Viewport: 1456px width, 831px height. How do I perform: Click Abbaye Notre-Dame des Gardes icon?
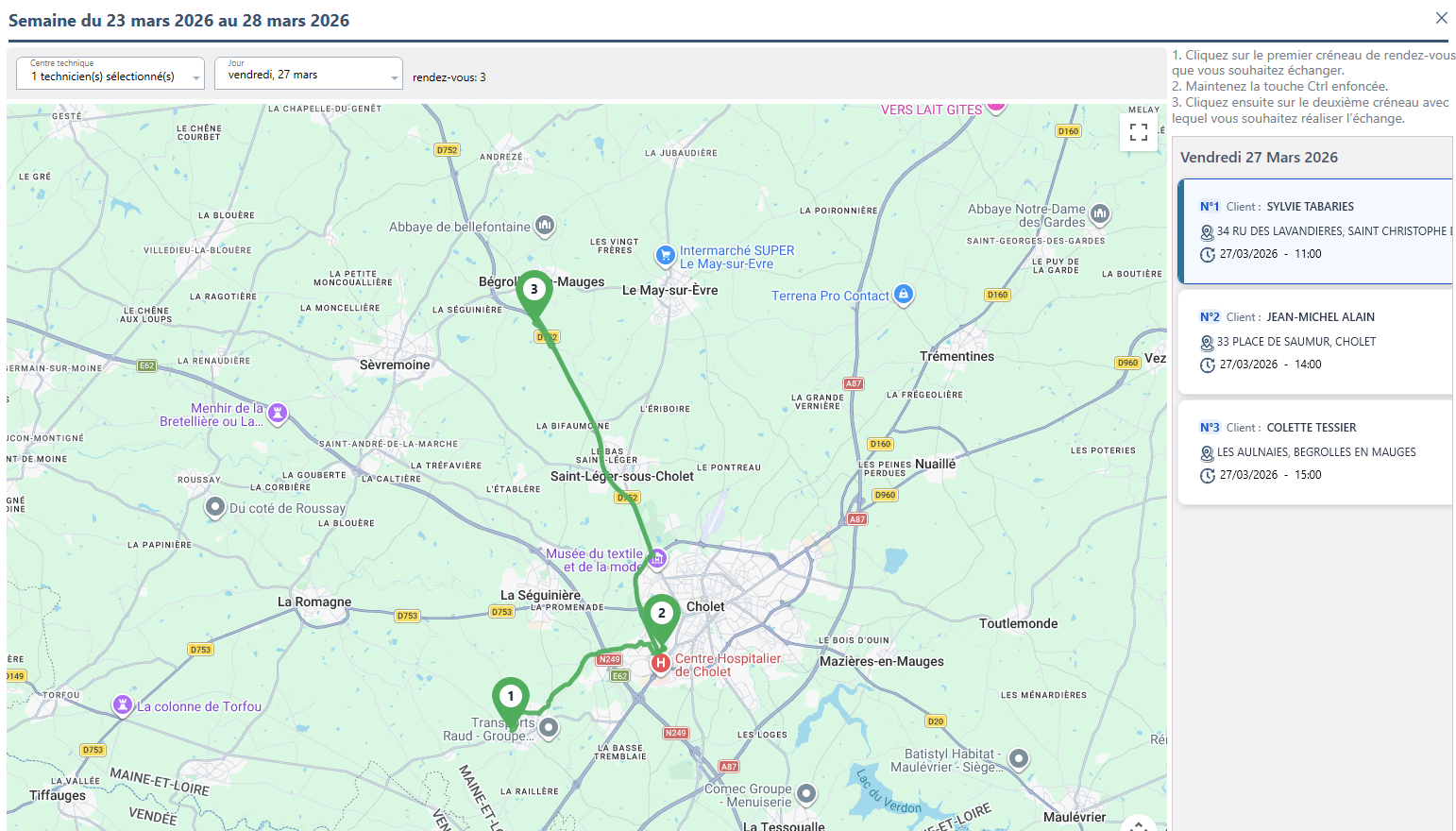click(x=1100, y=214)
